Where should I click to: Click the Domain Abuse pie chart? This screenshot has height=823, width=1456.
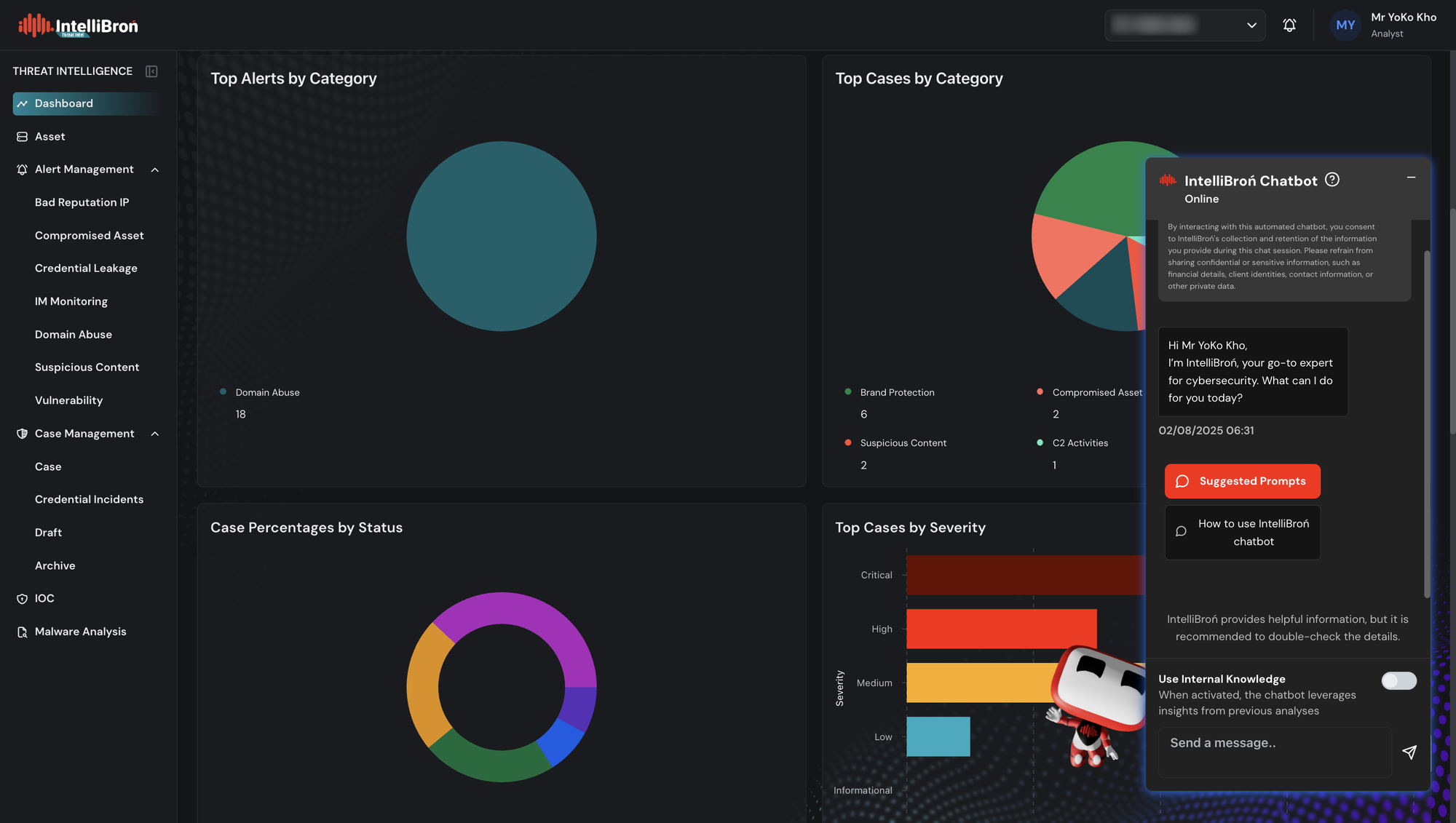coord(501,236)
